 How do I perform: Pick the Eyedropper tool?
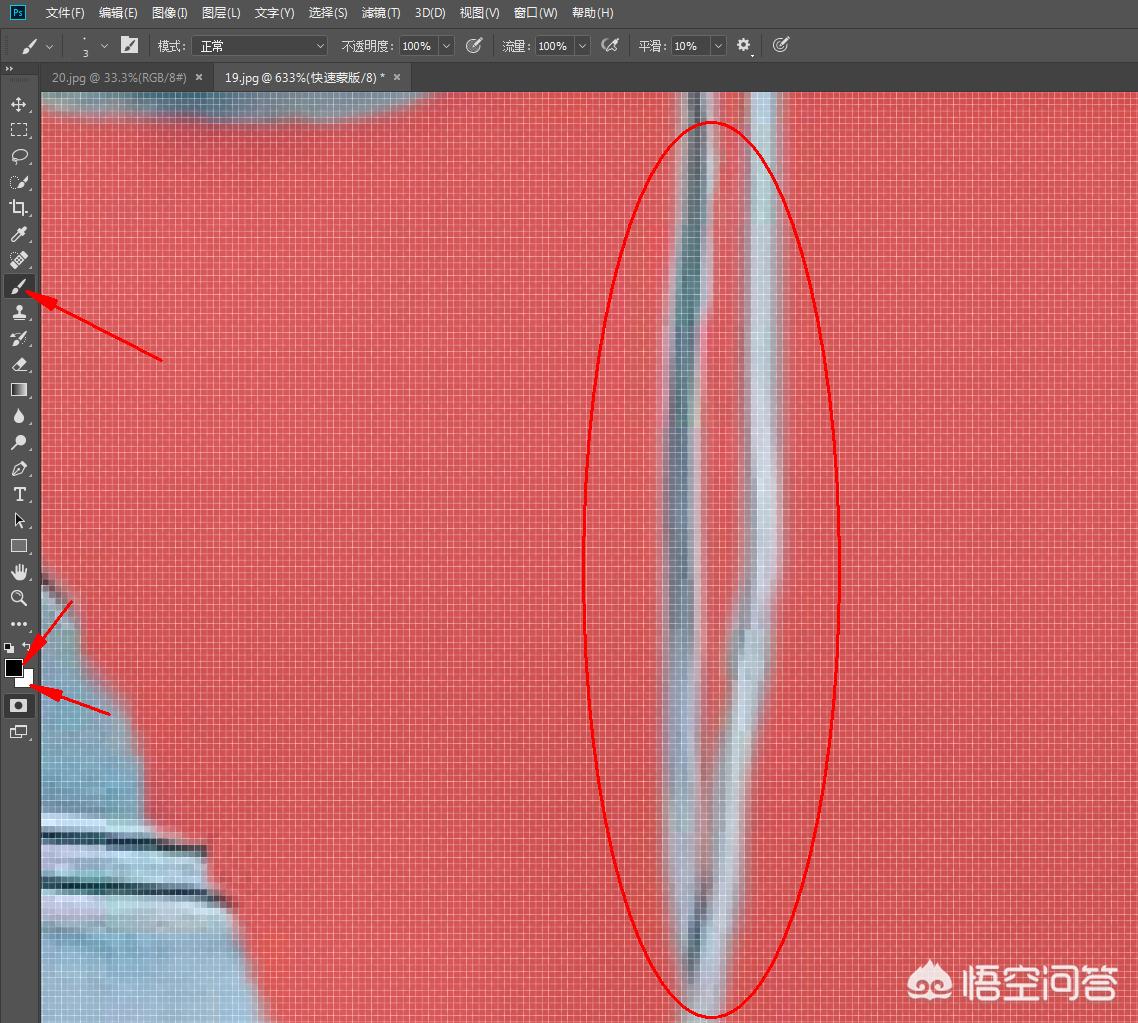[19, 234]
